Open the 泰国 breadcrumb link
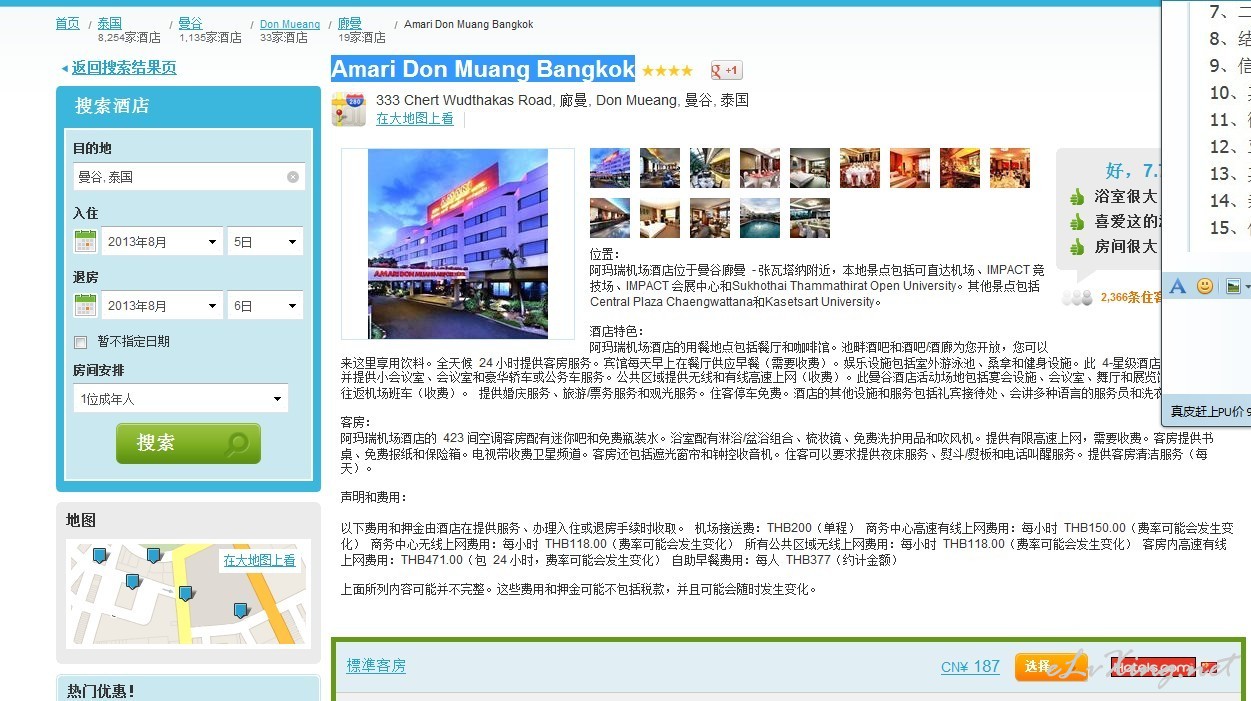Screen dimensions: 1251x701 click(109, 23)
